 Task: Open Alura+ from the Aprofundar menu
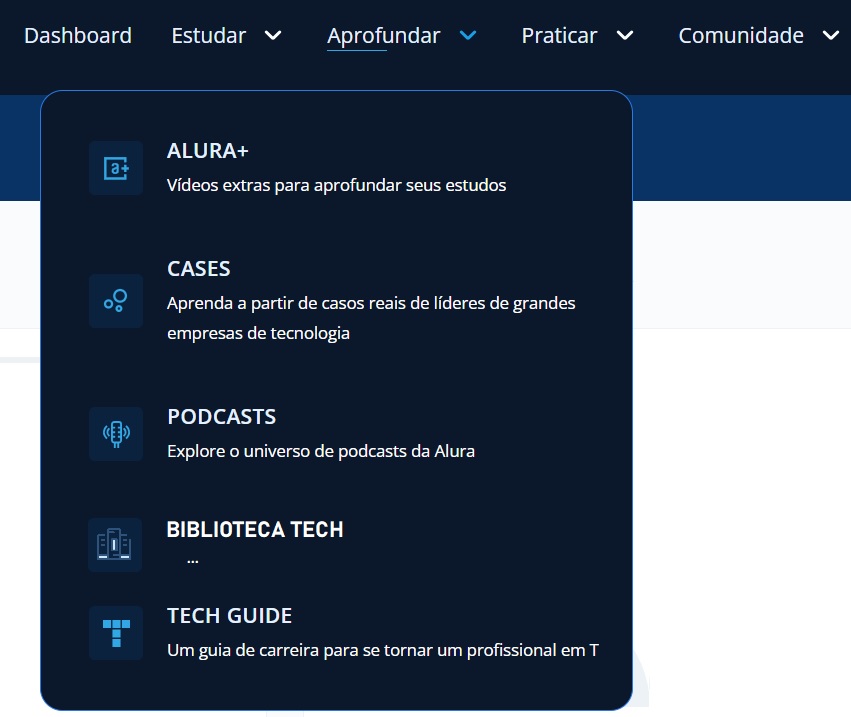207,150
